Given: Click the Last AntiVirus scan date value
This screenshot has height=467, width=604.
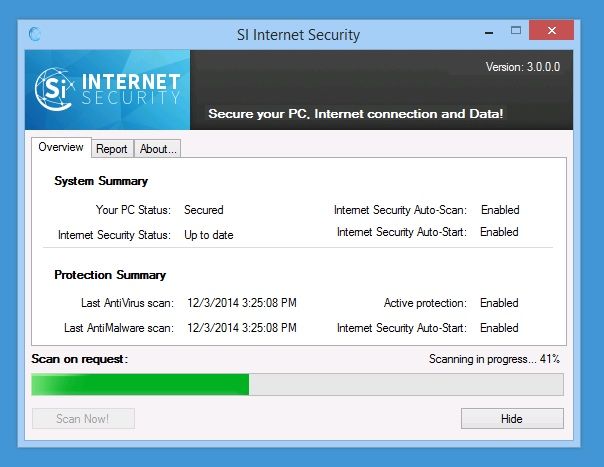Looking at the screenshot, I should pyautogui.click(x=242, y=303).
